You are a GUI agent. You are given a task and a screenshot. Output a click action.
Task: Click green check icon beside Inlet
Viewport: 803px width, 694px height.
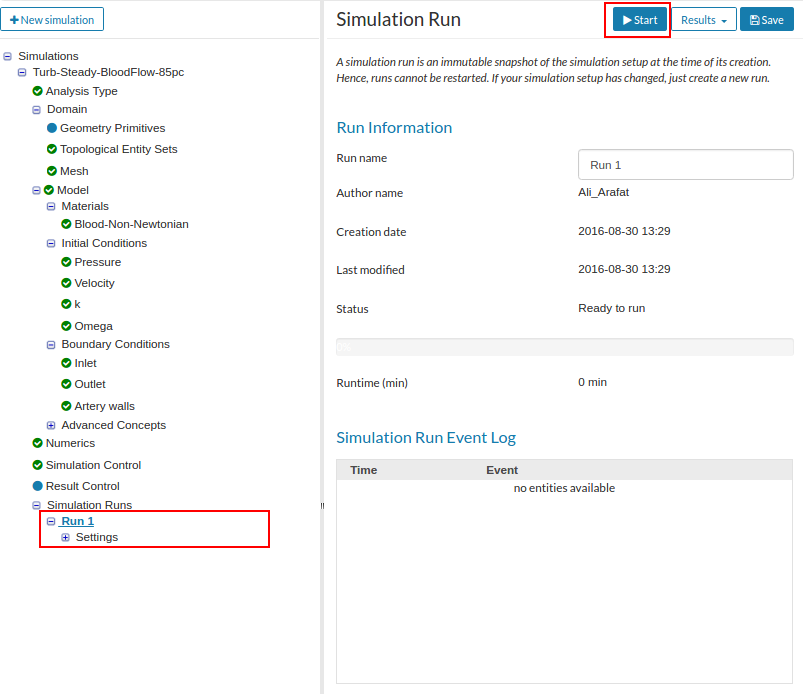click(x=66, y=363)
